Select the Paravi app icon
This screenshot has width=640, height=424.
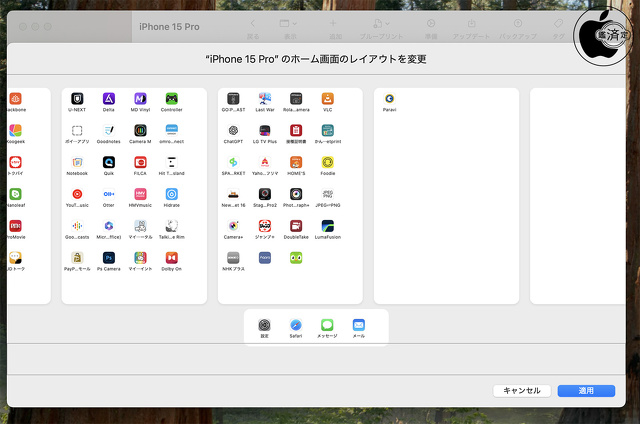coord(389,99)
